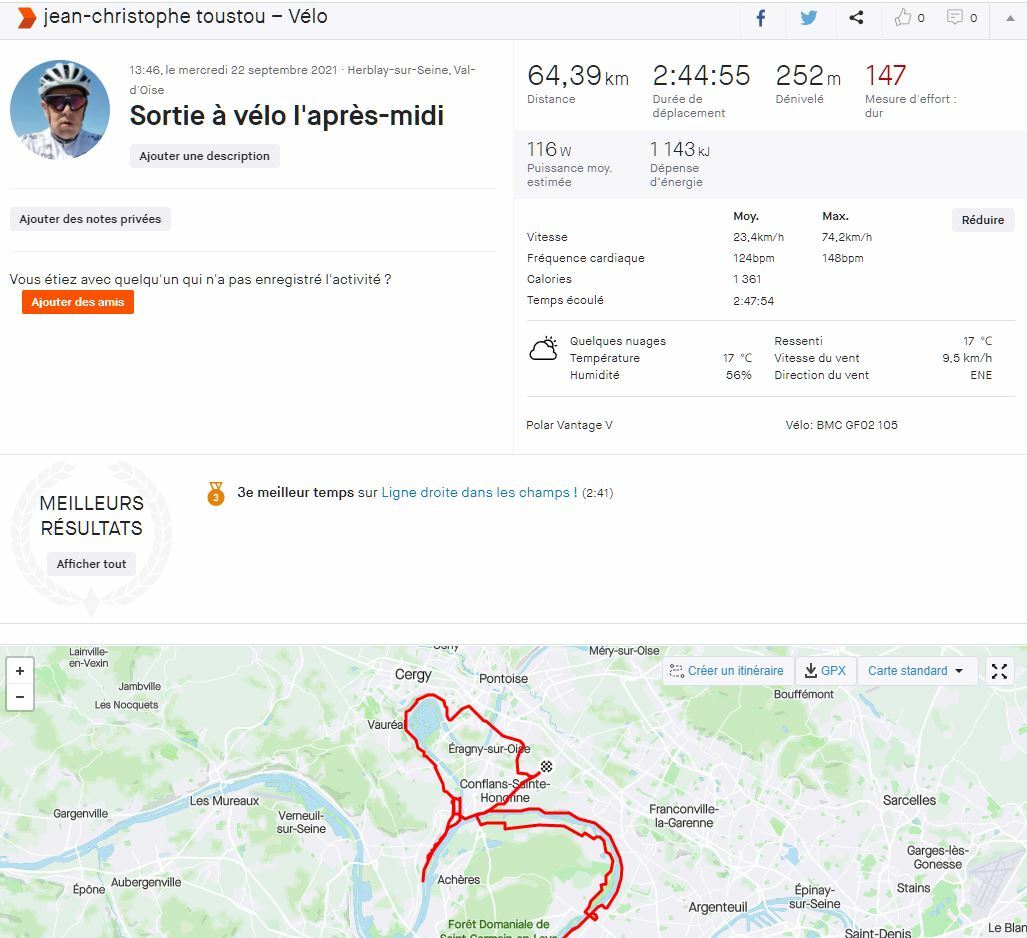Viewport: 1027px width, 938px height.
Task: Open comments via the speech-bubble icon
Action: pos(962,18)
